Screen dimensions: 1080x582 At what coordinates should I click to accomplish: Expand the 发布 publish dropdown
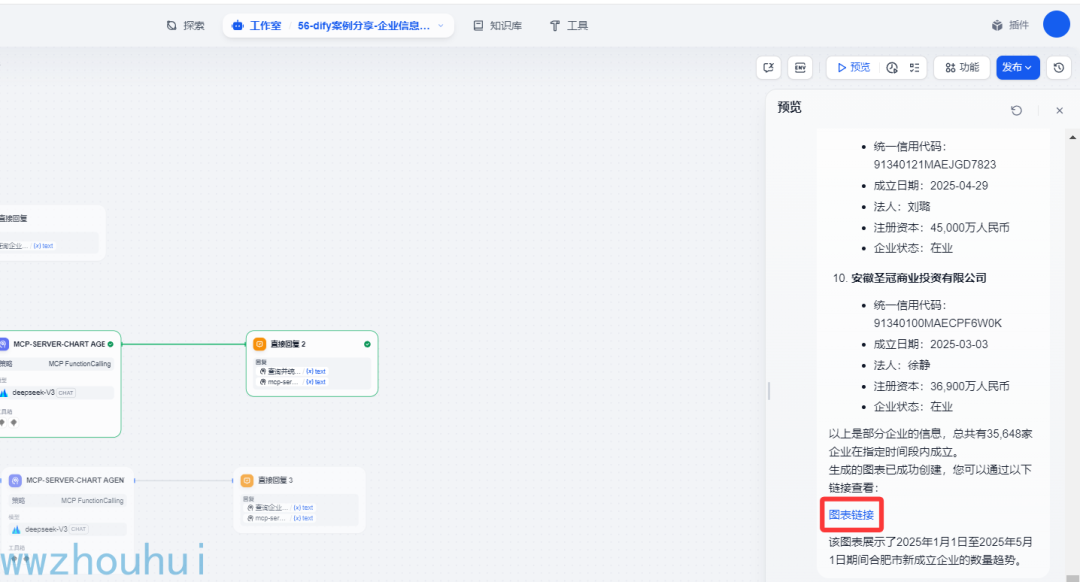pos(1017,67)
